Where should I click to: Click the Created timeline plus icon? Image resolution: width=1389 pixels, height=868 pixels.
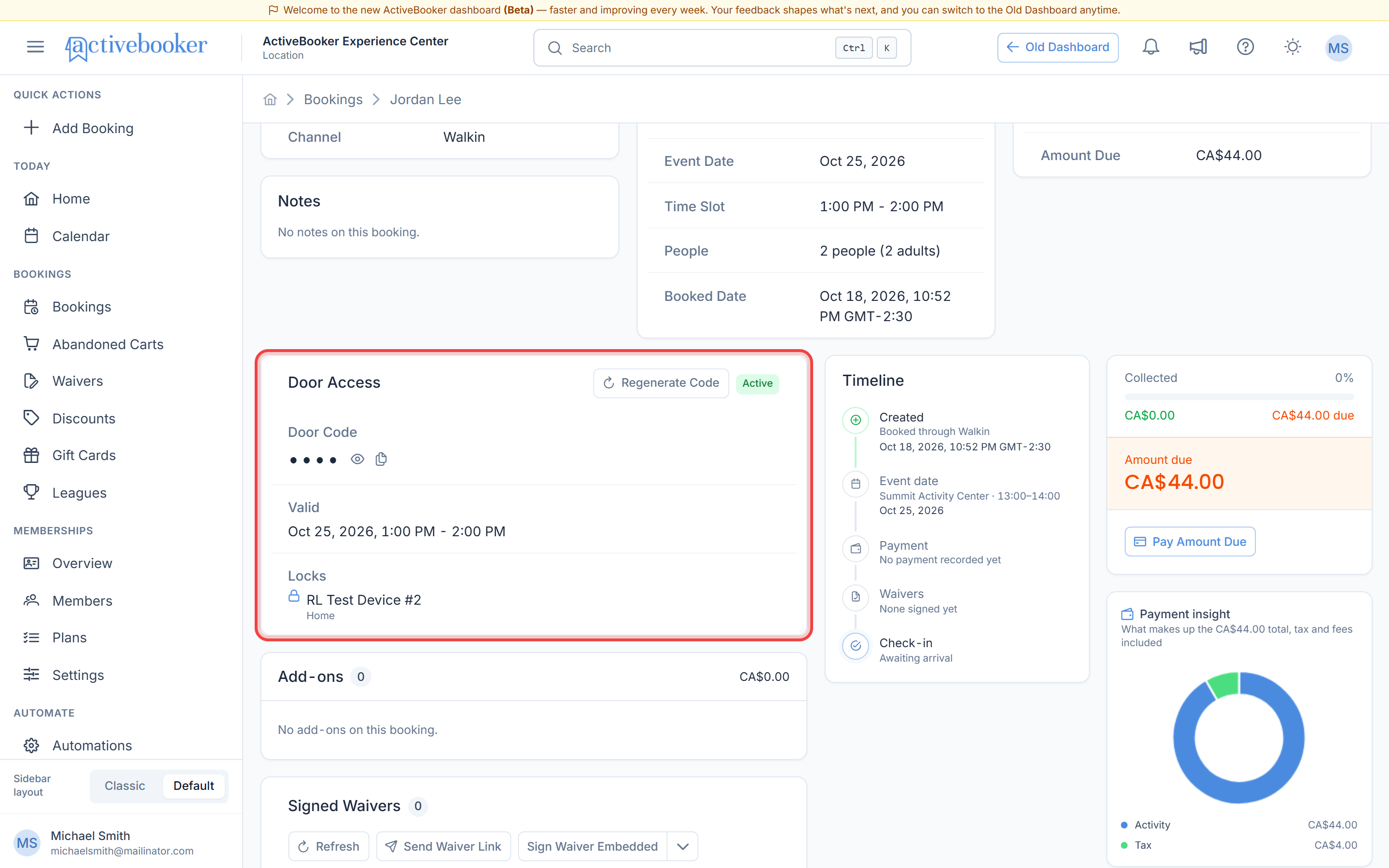[855, 420]
